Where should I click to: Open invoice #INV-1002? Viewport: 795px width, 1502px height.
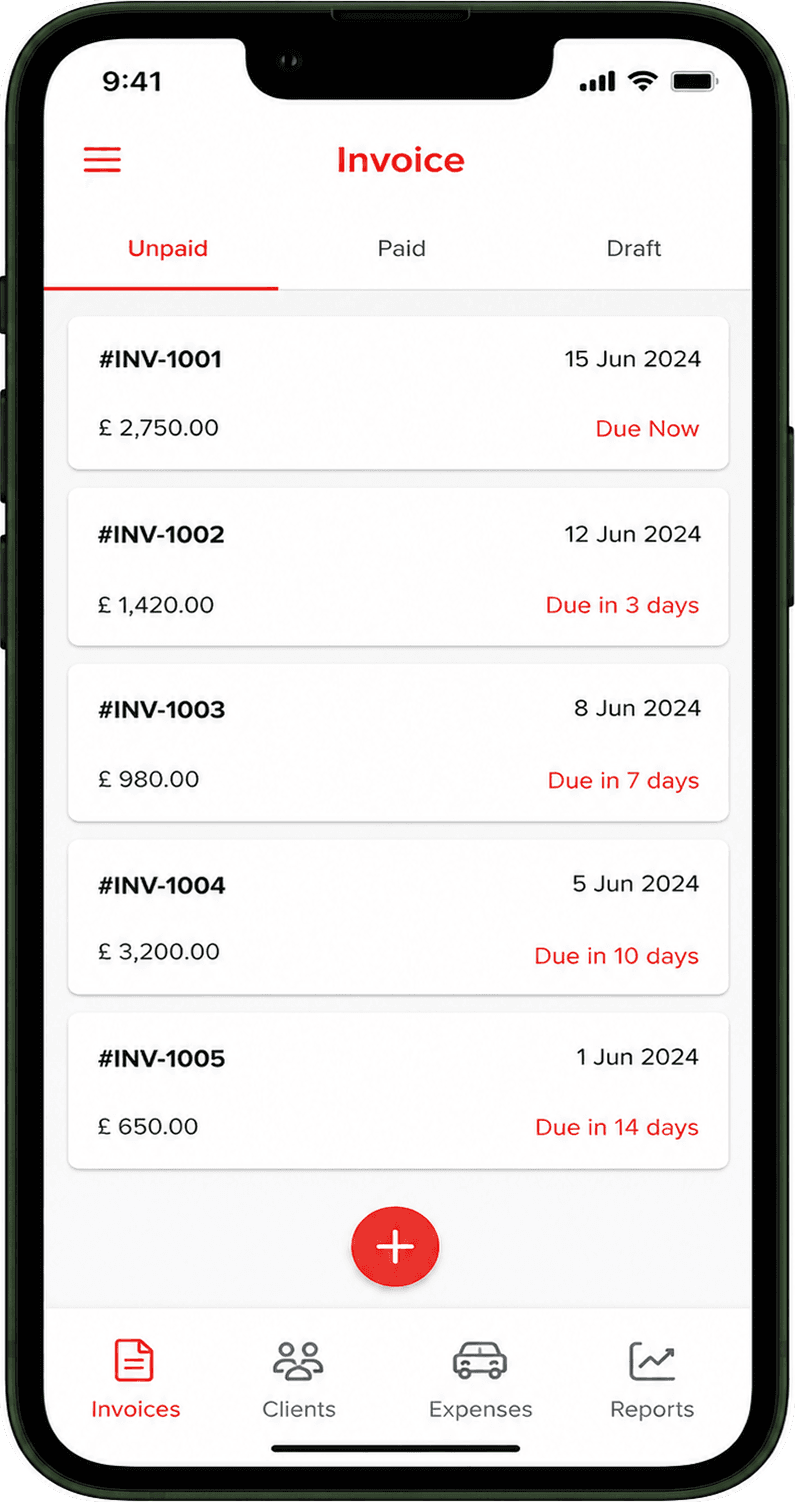(398, 568)
